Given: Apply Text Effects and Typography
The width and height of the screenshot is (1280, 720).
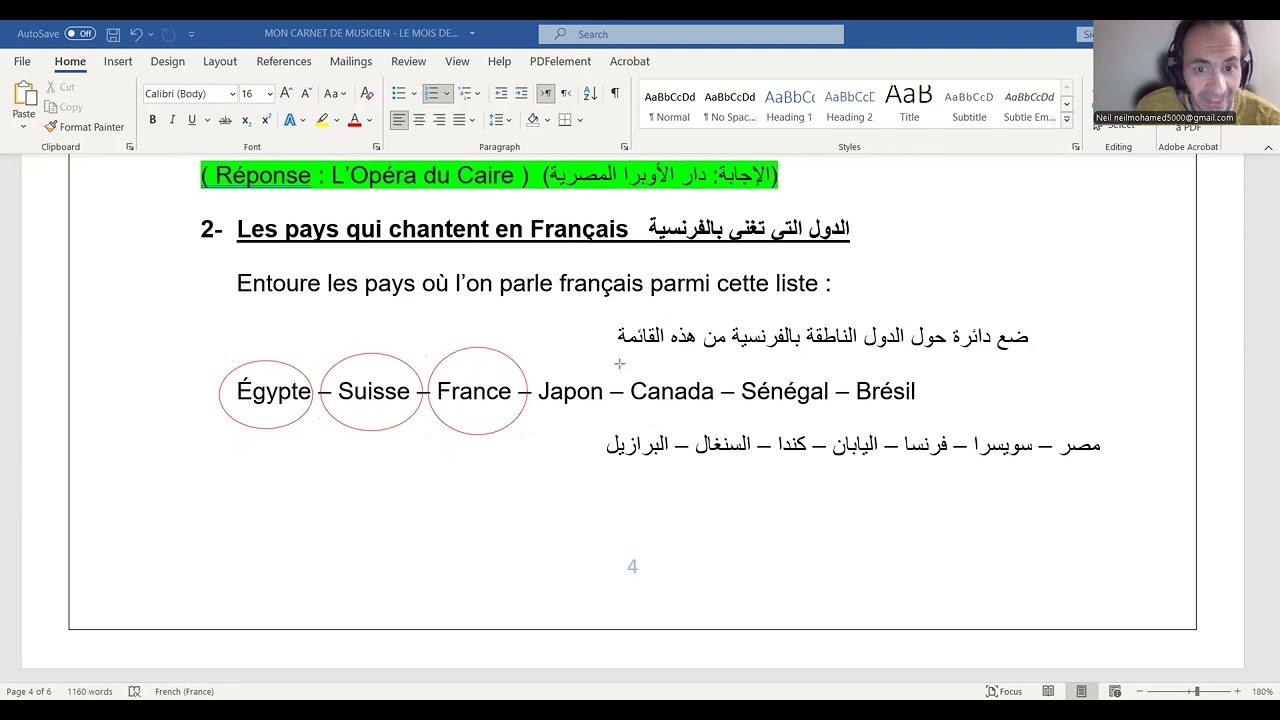Looking at the screenshot, I should 290,120.
